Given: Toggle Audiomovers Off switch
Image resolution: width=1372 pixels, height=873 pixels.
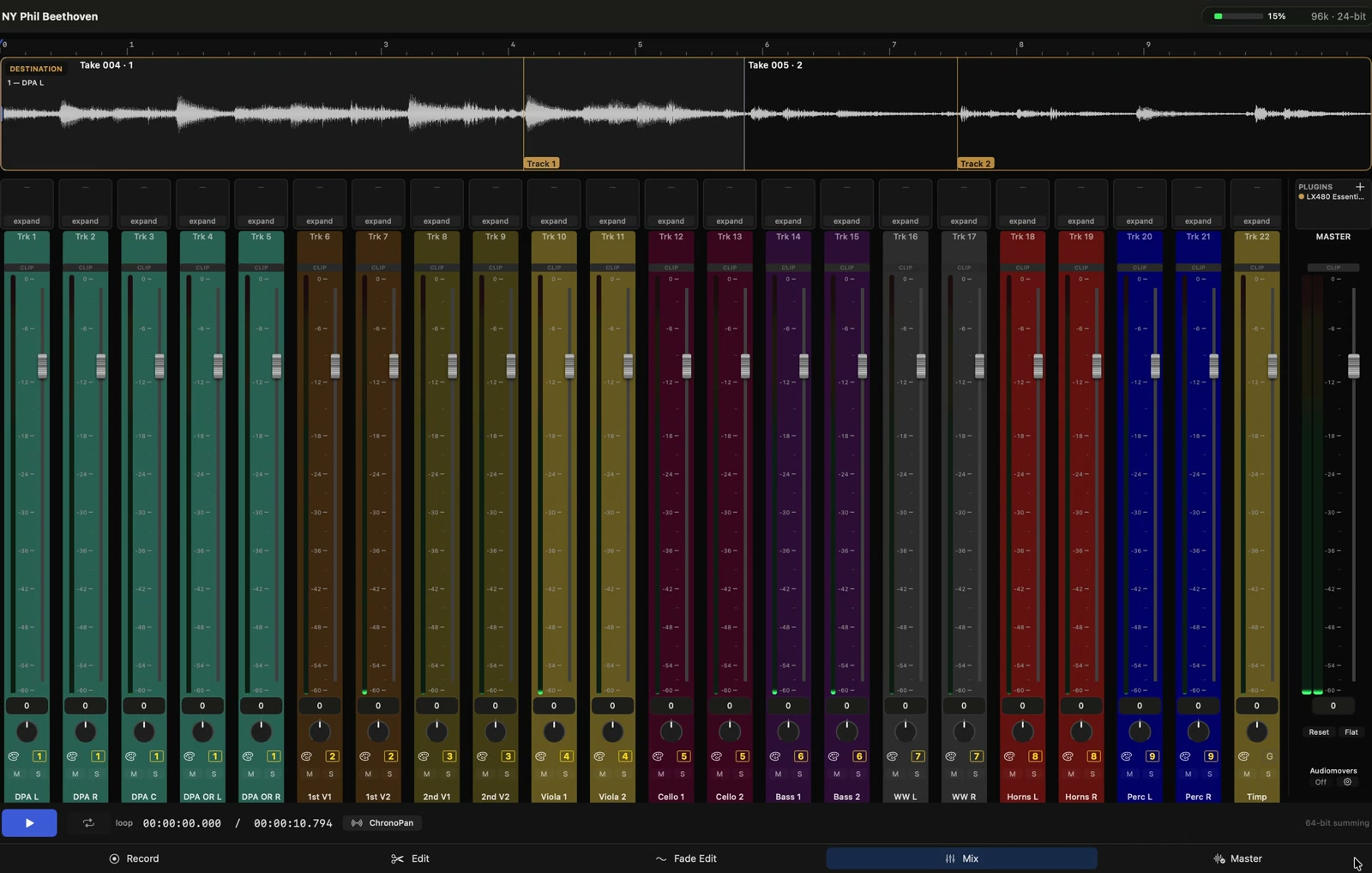Looking at the screenshot, I should [1321, 782].
